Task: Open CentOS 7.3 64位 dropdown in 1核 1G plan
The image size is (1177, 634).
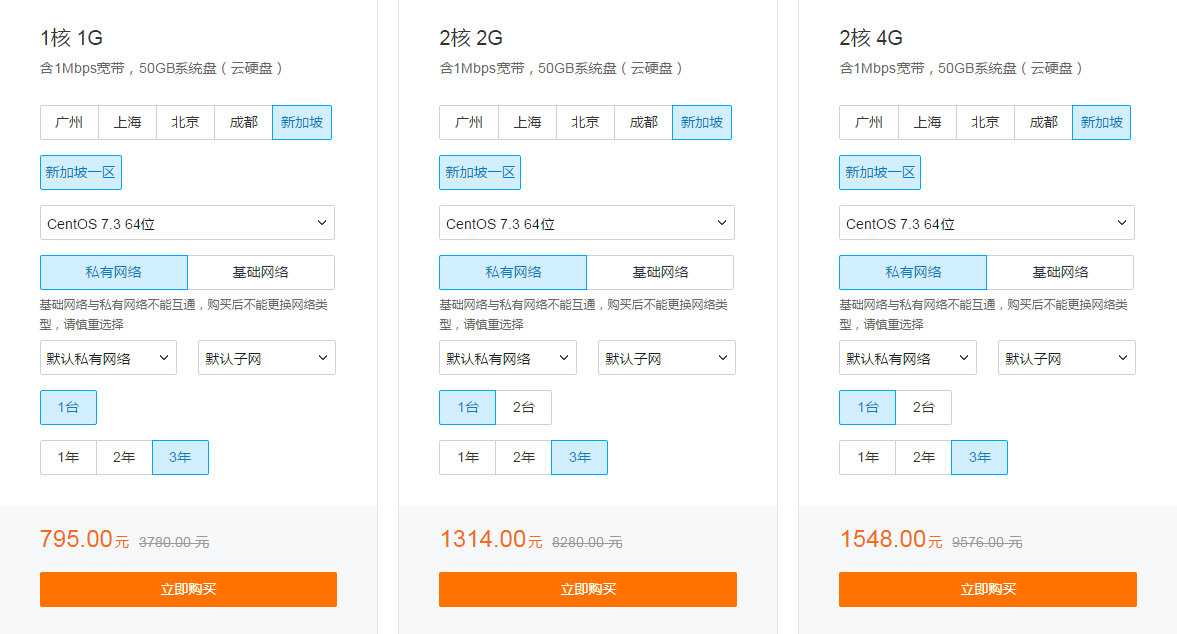Action: tap(187, 223)
